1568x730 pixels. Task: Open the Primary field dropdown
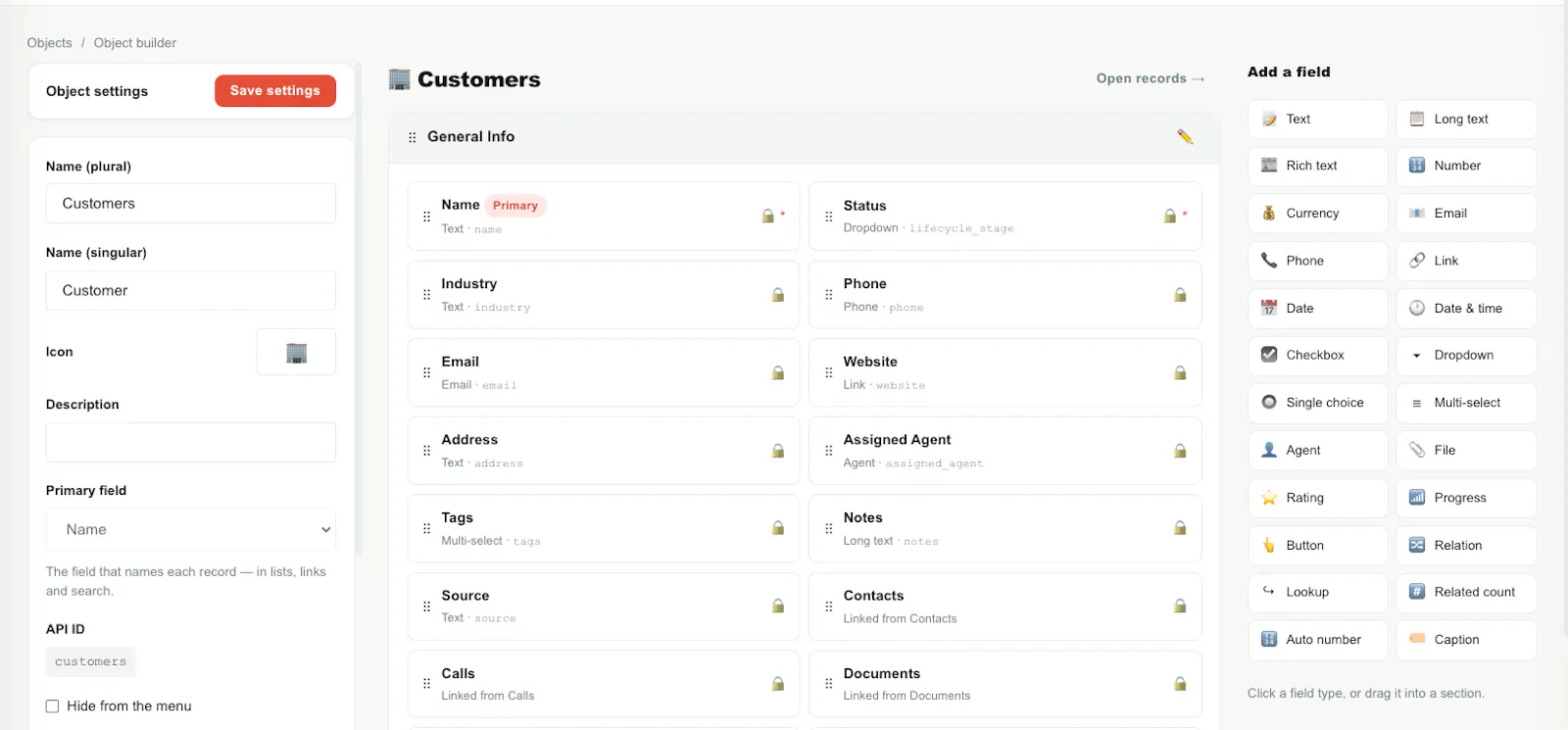pyautogui.click(x=191, y=529)
